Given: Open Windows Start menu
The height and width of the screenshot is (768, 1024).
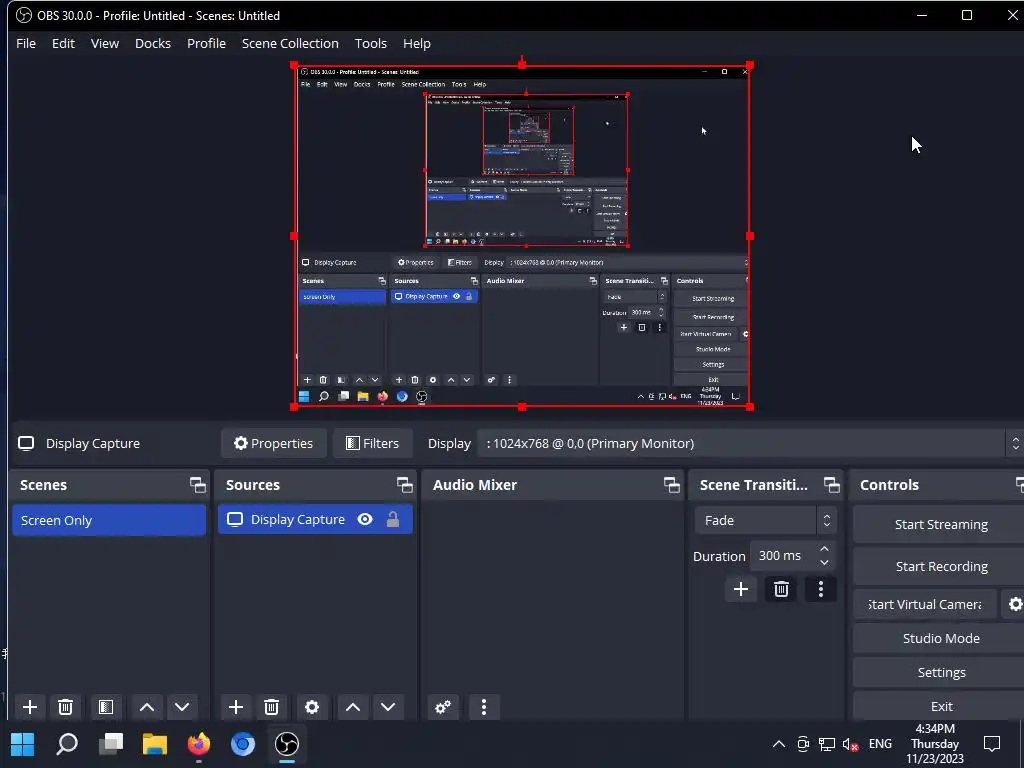Looking at the screenshot, I should [23, 744].
